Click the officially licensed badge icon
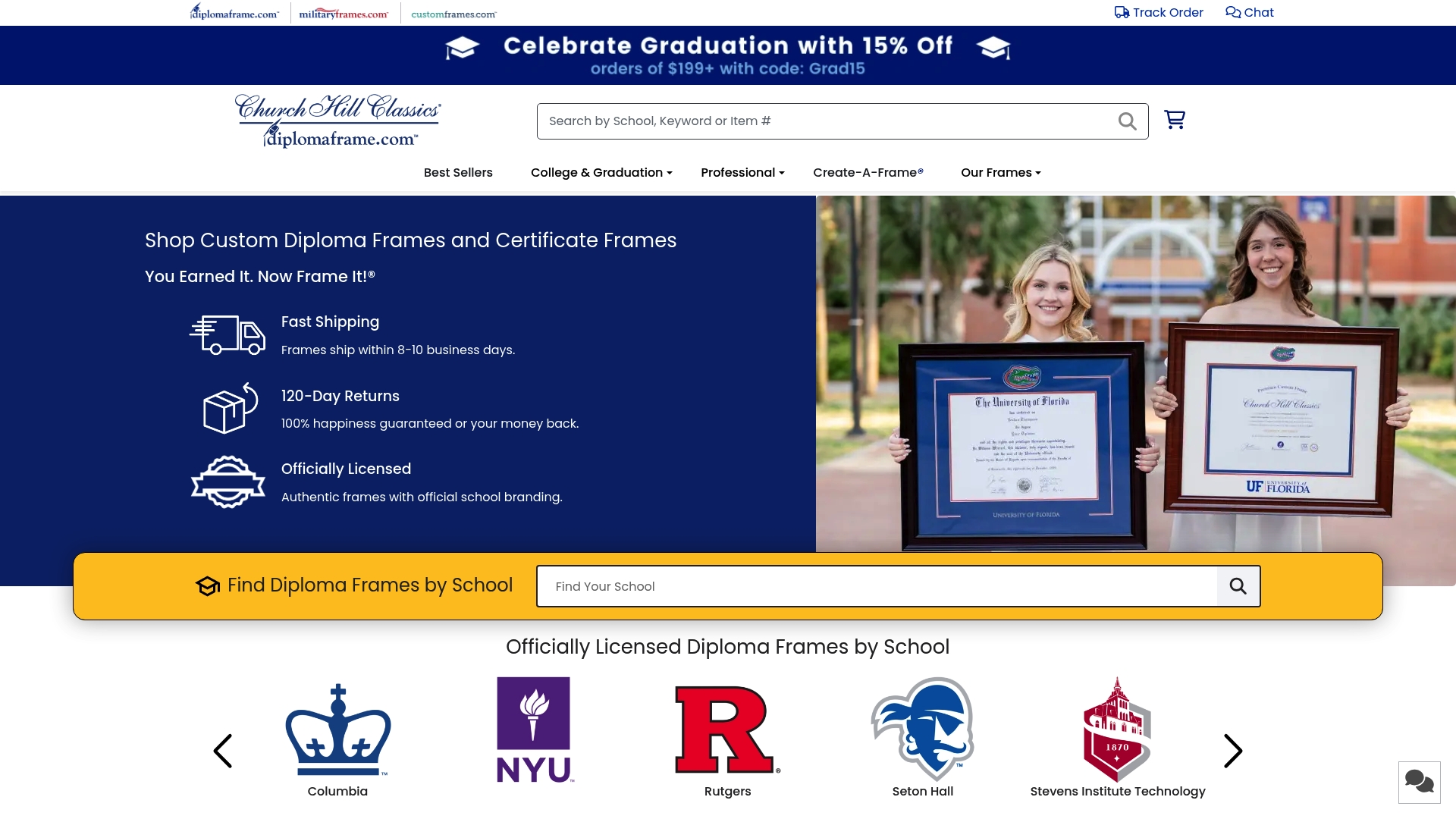 [227, 482]
